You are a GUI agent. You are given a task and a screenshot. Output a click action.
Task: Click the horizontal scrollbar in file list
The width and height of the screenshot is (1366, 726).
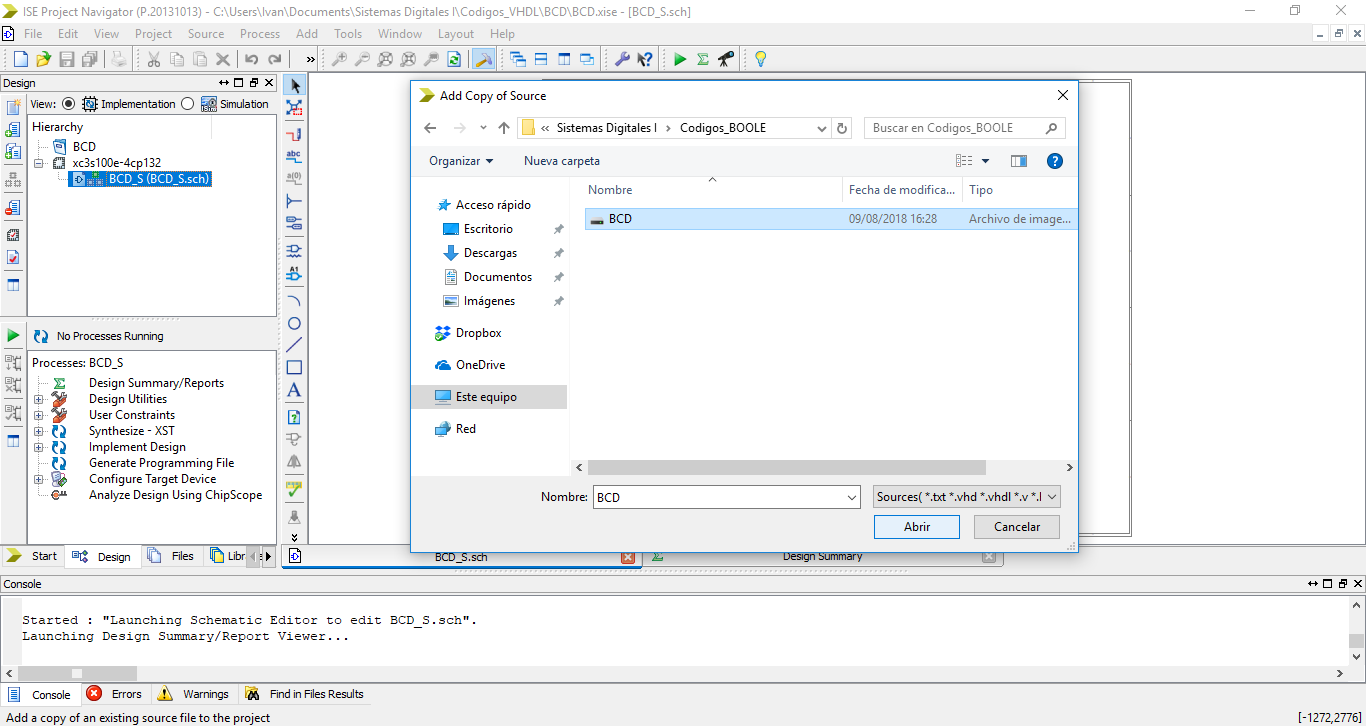(787, 467)
